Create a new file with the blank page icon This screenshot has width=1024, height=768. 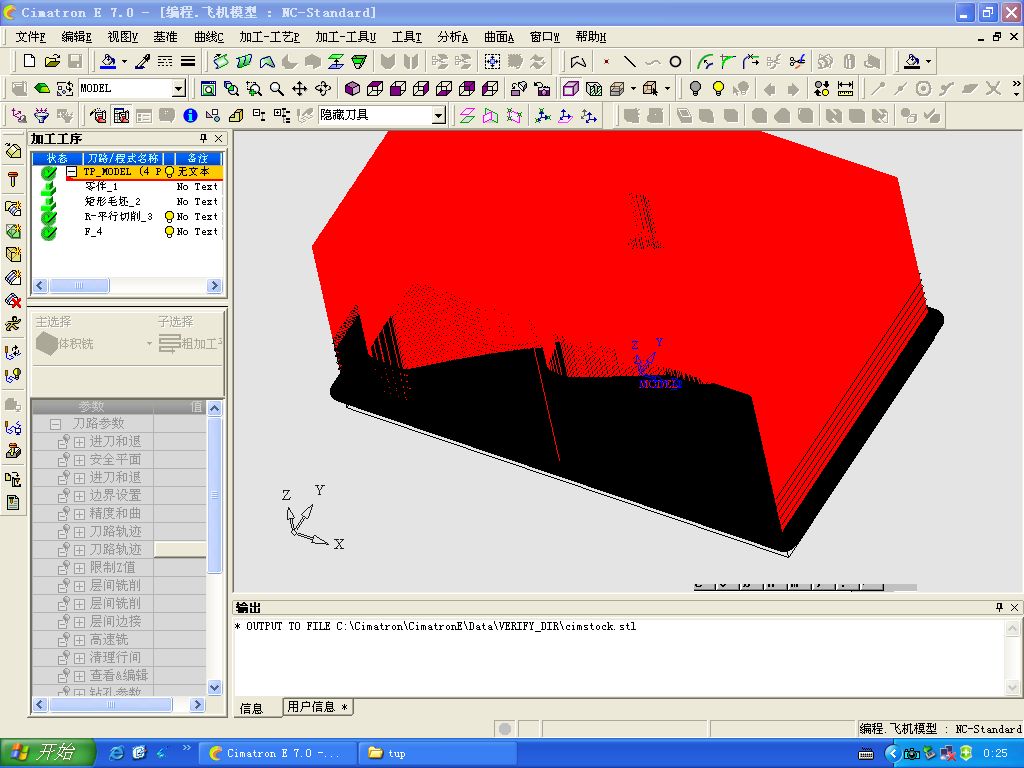(29, 61)
